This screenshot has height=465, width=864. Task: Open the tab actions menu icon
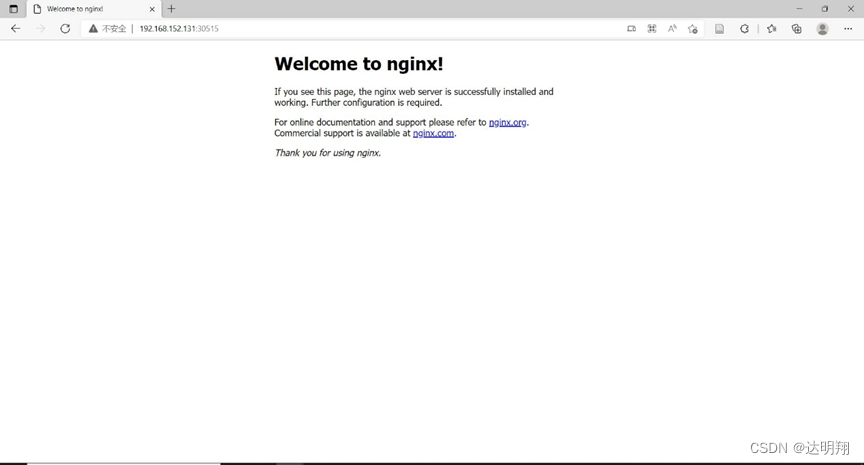pyautogui.click(x=14, y=9)
